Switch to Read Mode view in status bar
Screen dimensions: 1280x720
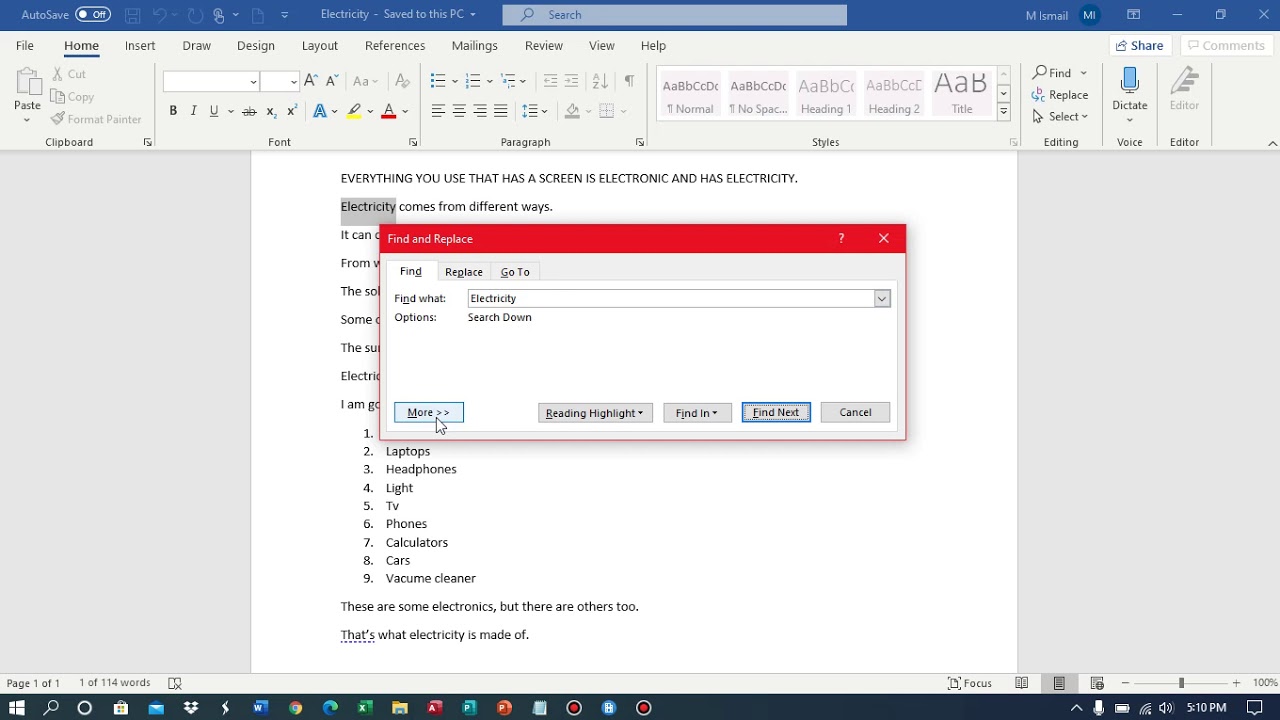tap(1022, 683)
